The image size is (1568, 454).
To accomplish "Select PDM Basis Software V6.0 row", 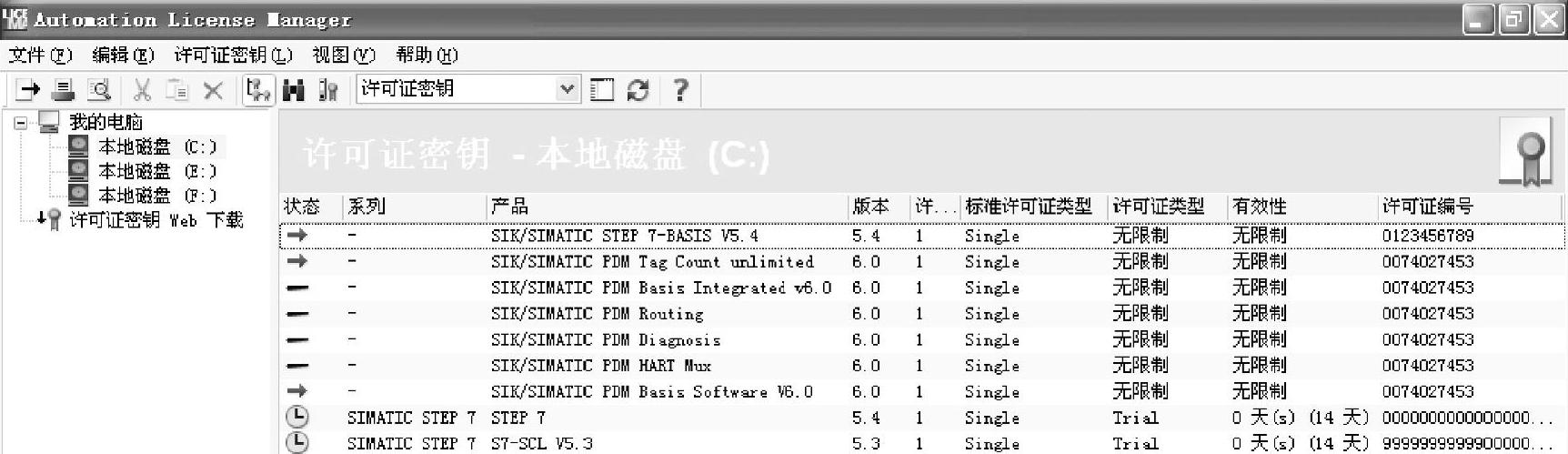I will [921, 392].
